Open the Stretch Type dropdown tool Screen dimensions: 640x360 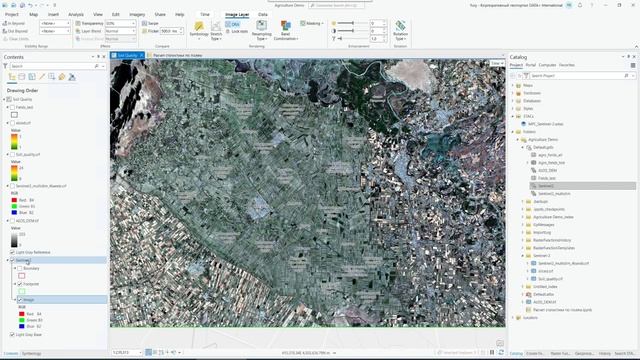coord(216,31)
